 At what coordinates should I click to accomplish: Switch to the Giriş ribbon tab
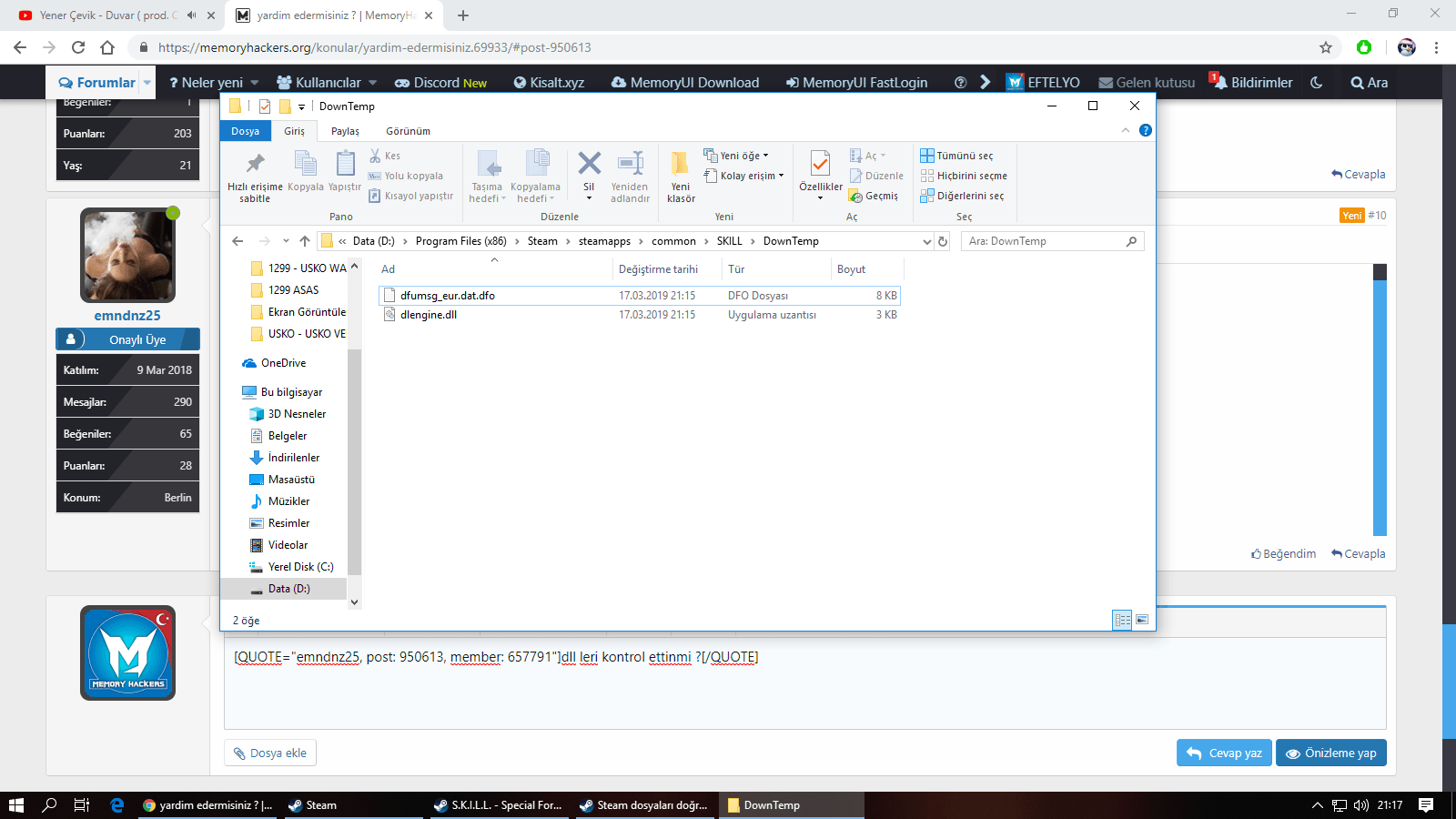click(x=294, y=131)
